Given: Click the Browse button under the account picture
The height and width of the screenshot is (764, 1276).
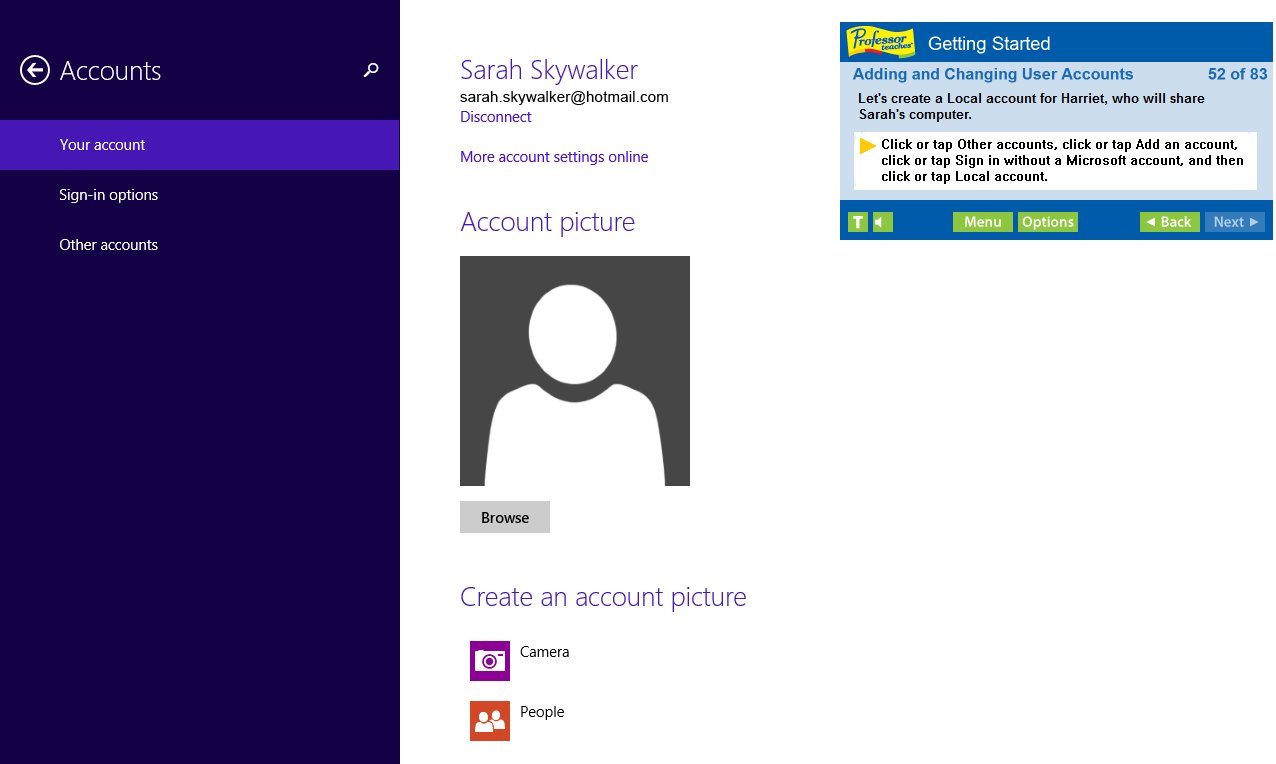Looking at the screenshot, I should 504,517.
